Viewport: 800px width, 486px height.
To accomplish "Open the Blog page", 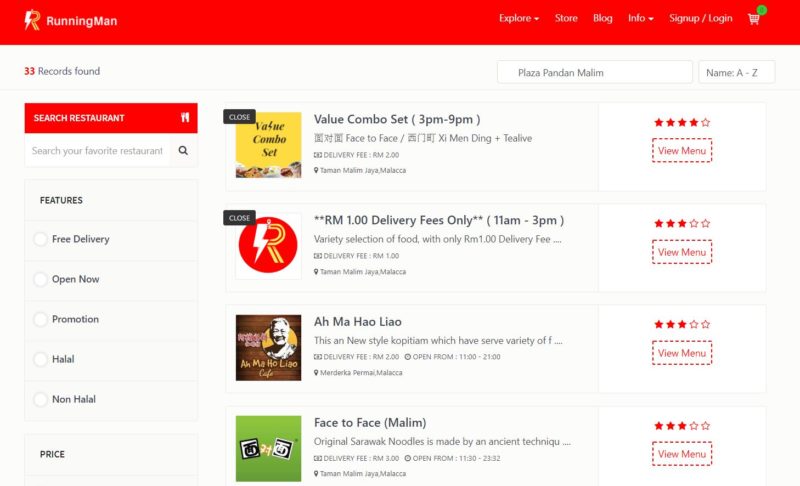I will click(603, 18).
